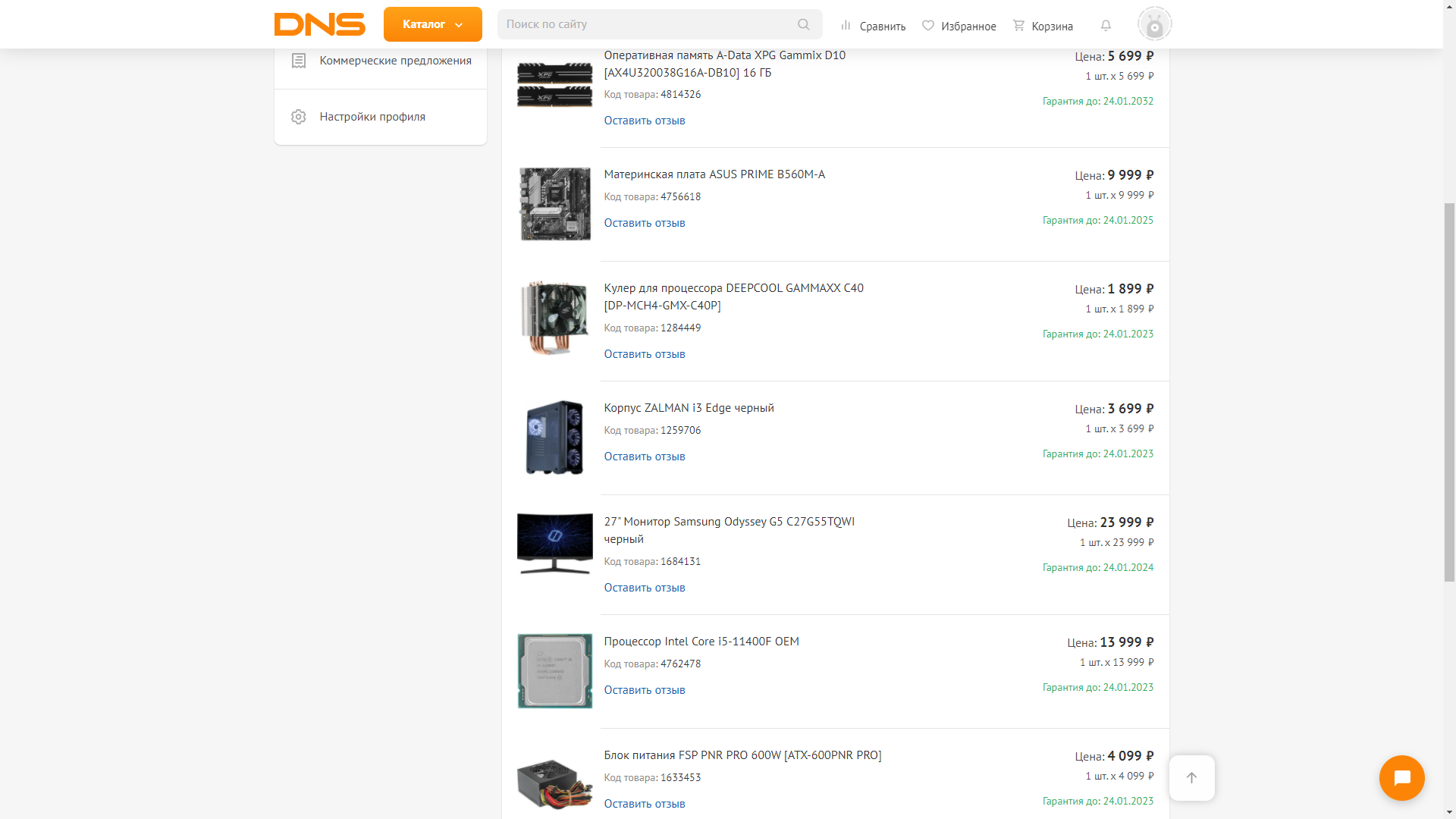The image size is (1456, 819).
Task: Click the Сравнить bar chart icon
Action: tap(846, 26)
